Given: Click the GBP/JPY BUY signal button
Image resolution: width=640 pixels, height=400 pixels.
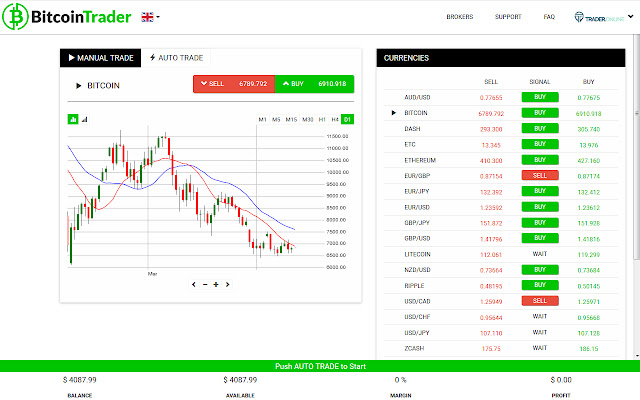Looking at the screenshot, I should click(540, 222).
